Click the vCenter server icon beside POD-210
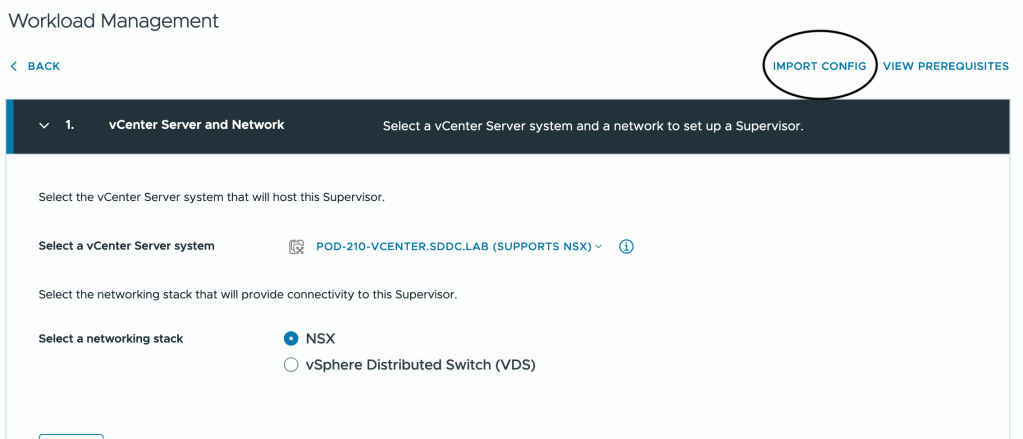The image size is (1023, 439). pyautogui.click(x=296, y=246)
